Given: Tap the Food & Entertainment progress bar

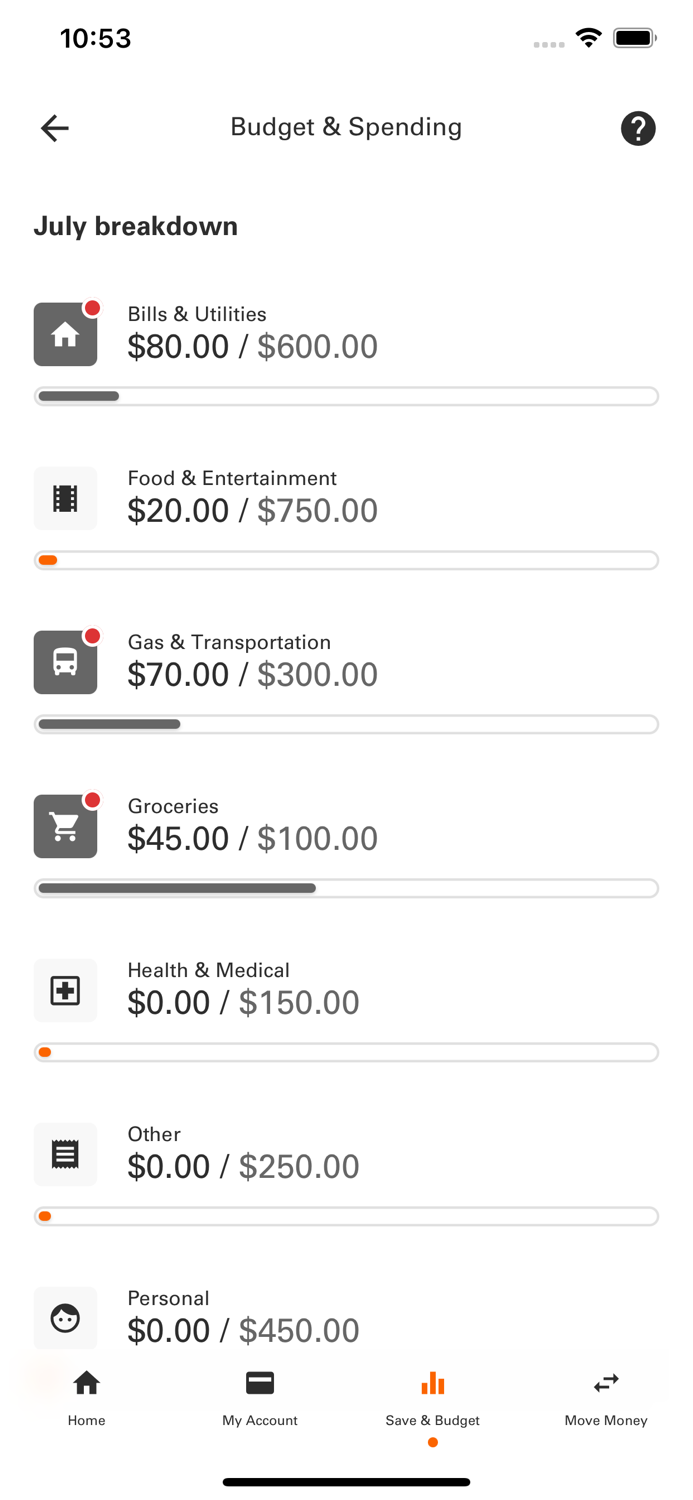Looking at the screenshot, I should click(346, 560).
